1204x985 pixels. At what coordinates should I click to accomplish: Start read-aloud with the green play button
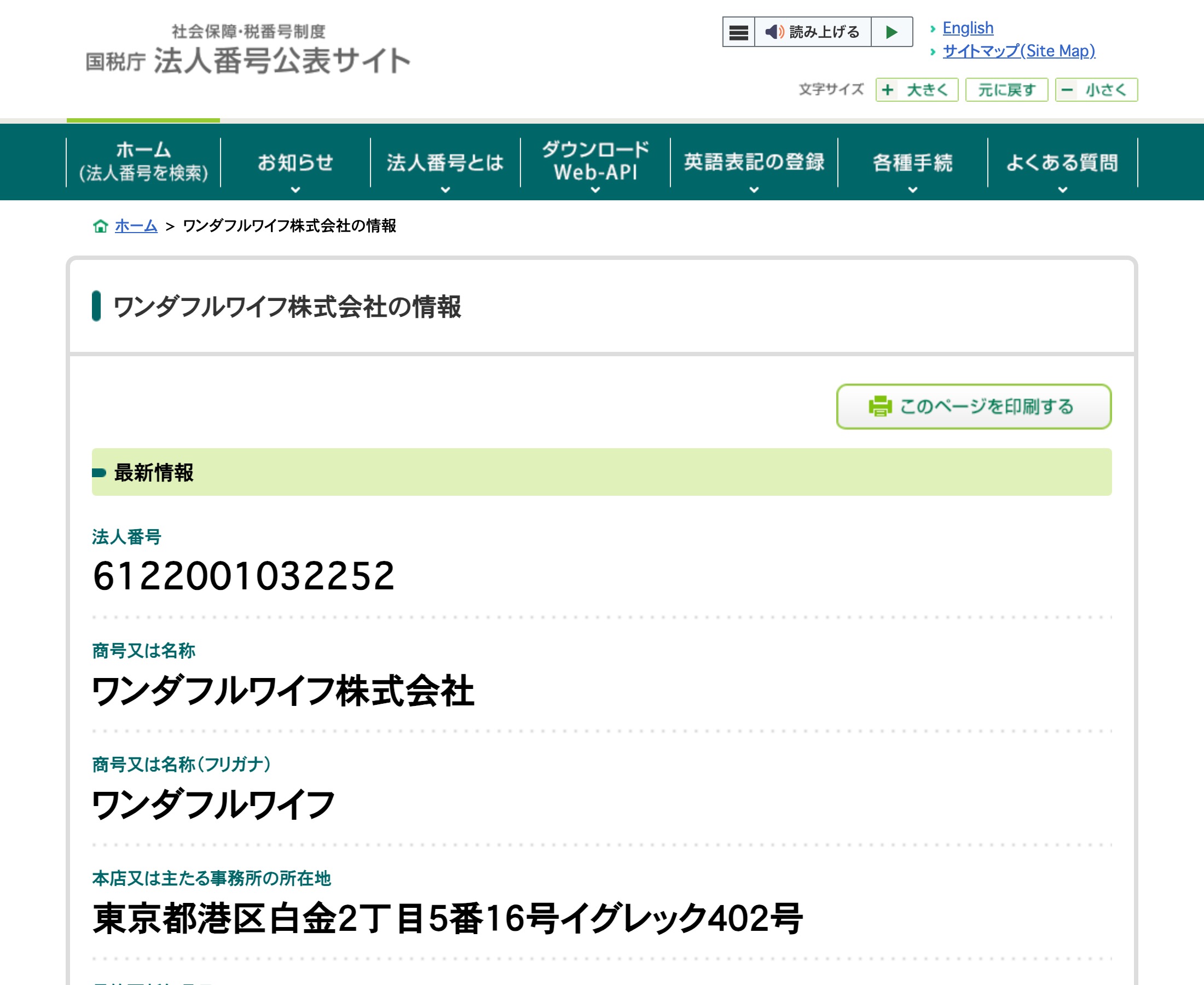(x=892, y=32)
